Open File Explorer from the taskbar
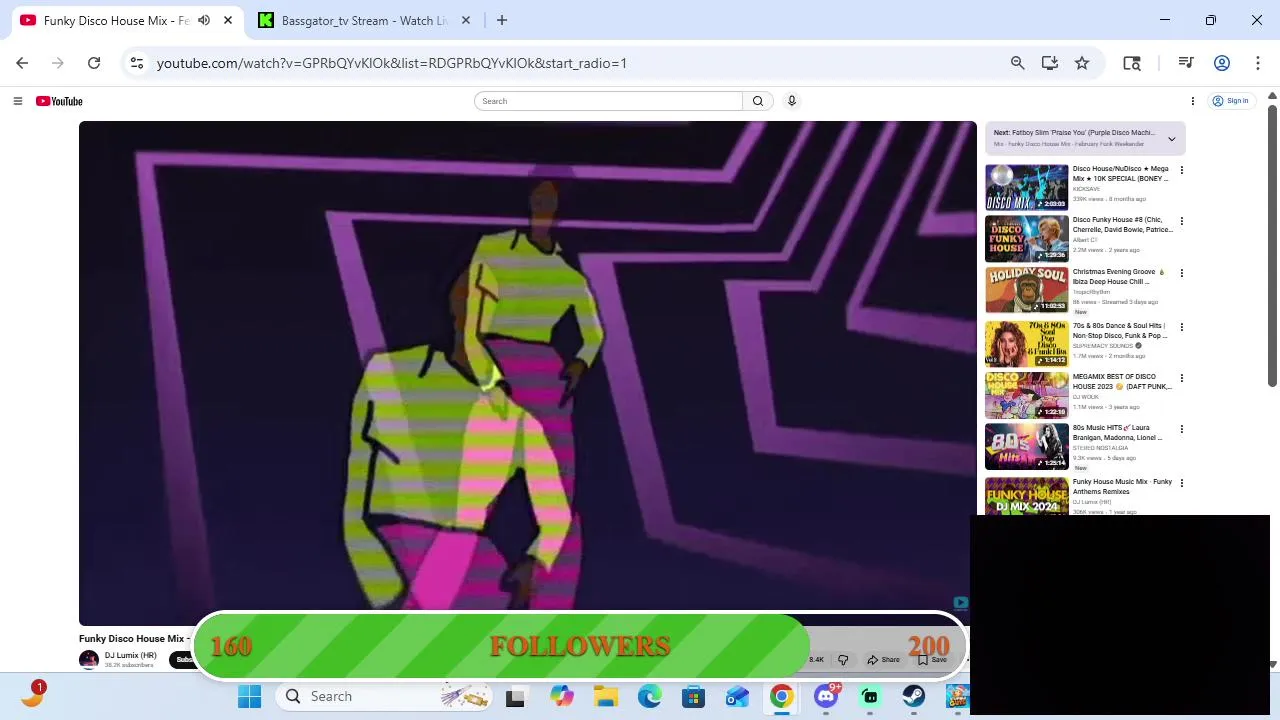Screen dimensions: 1280x720 tap(606, 696)
